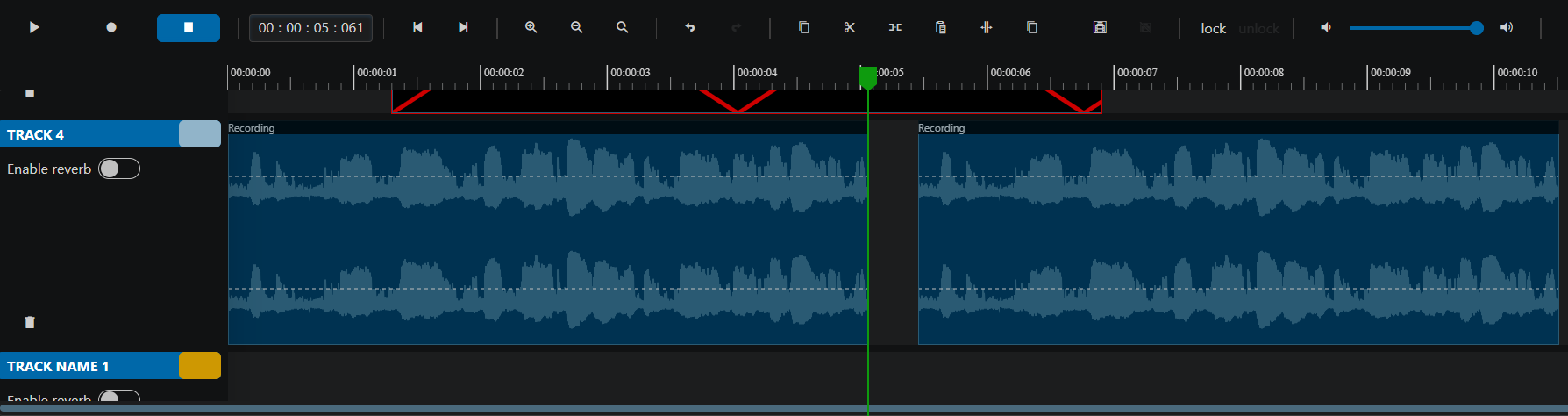Paste with the clipboard icon

click(x=941, y=27)
